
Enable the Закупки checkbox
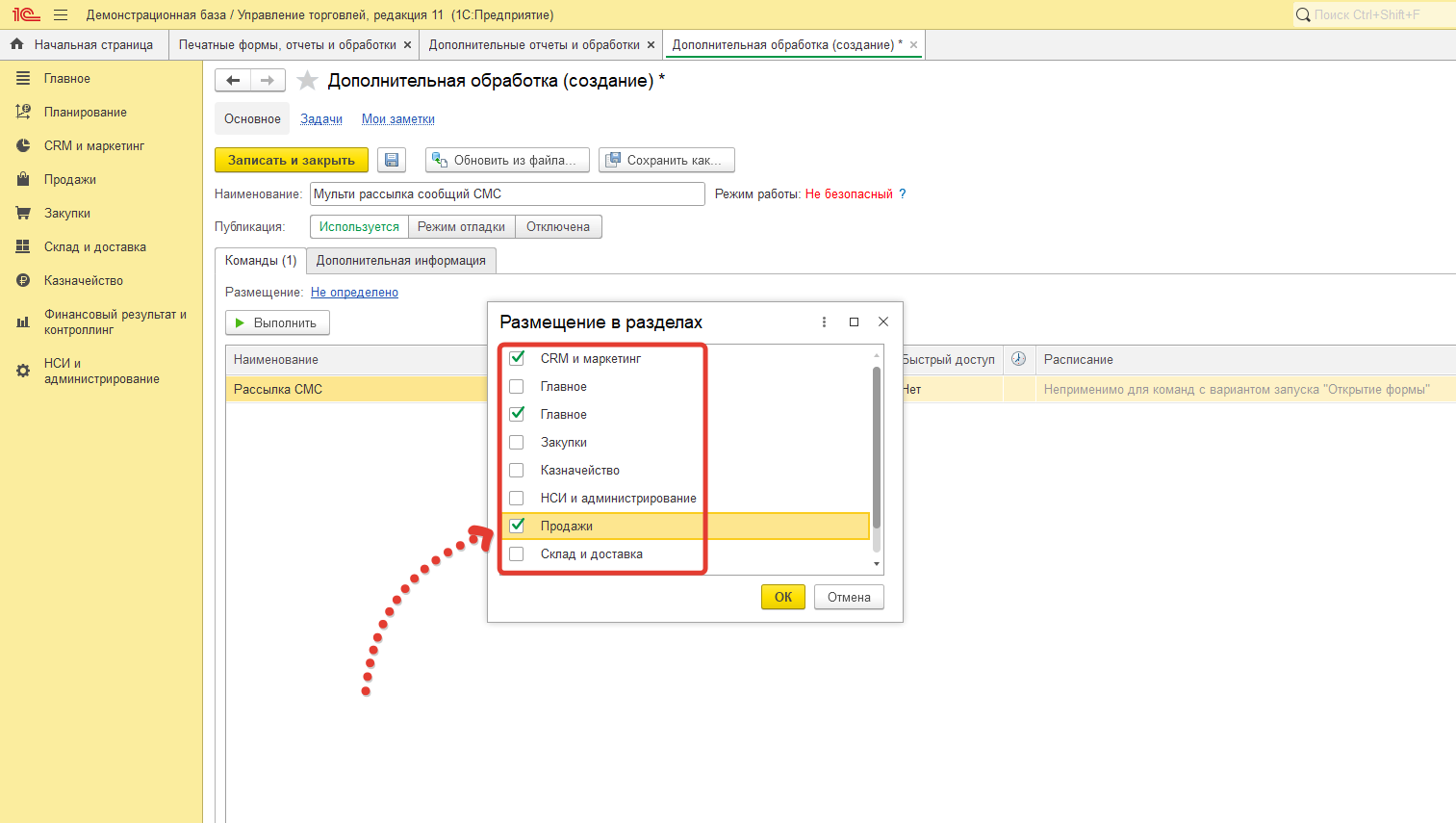point(517,442)
